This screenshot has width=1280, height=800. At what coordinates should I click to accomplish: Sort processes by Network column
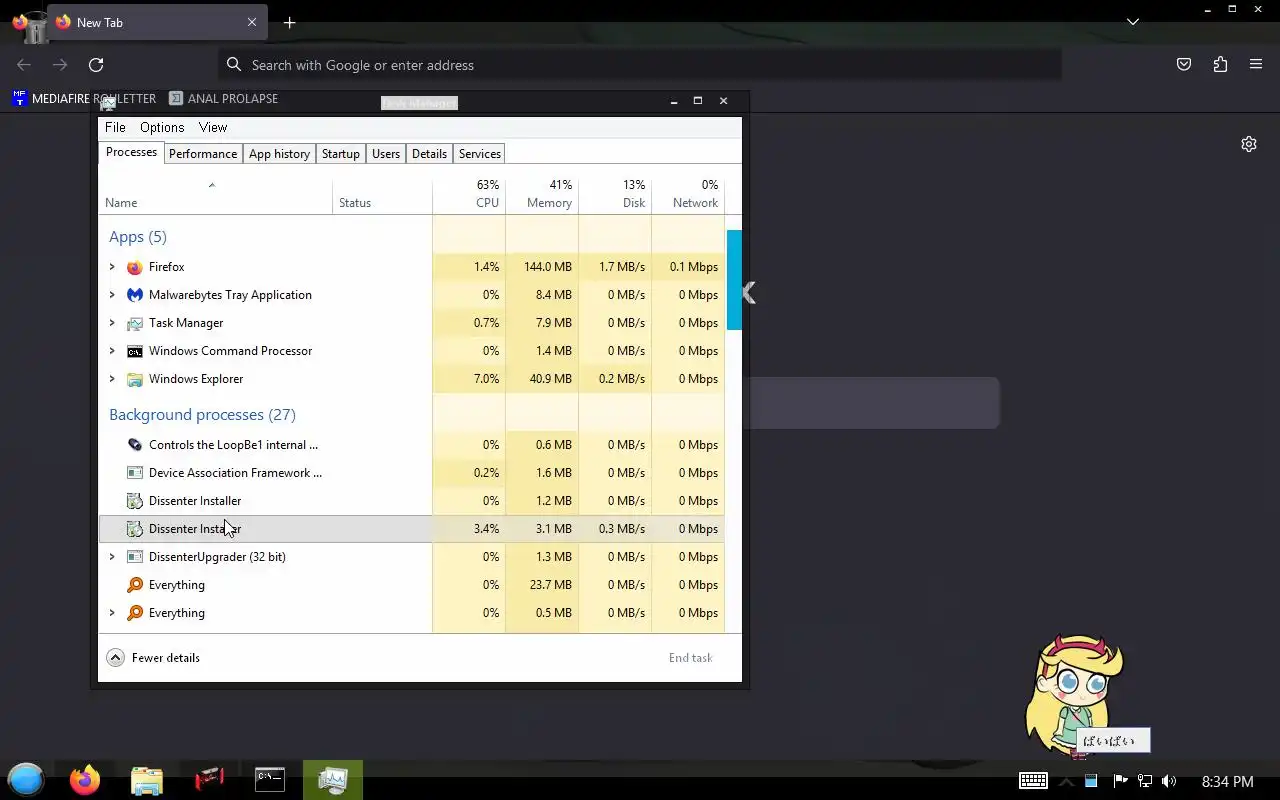(x=688, y=194)
